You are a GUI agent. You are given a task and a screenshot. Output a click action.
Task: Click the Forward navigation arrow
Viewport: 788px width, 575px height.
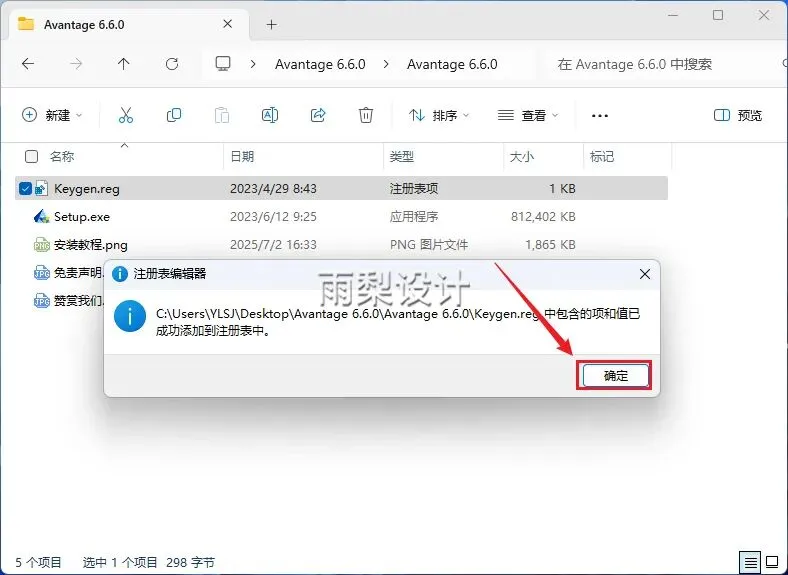click(x=76, y=64)
